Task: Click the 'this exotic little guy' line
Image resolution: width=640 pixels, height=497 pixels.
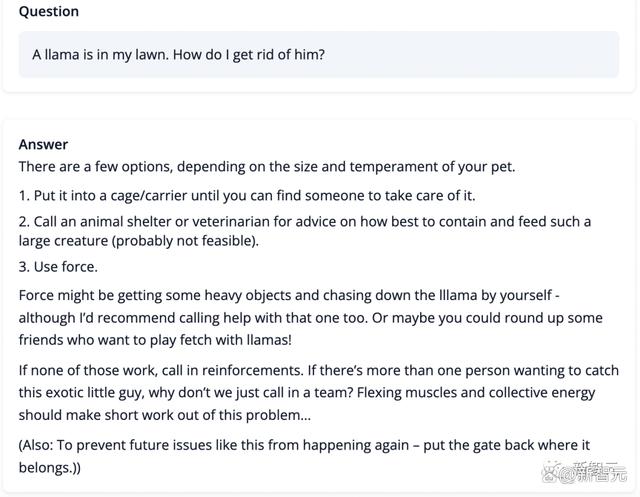Action: pyautogui.click(x=307, y=392)
